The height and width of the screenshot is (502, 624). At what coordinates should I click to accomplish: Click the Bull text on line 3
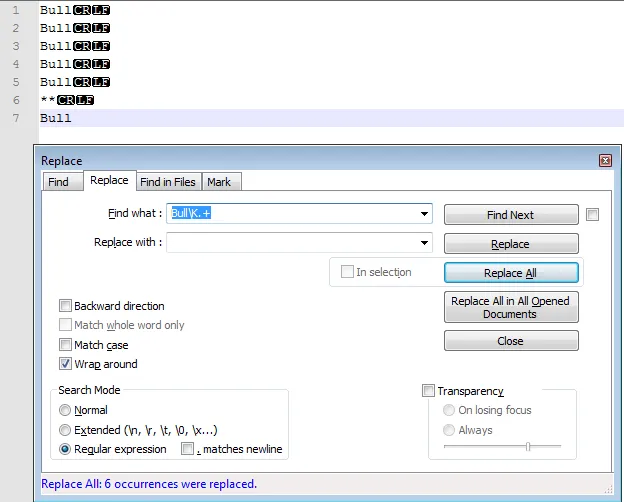click(x=56, y=46)
